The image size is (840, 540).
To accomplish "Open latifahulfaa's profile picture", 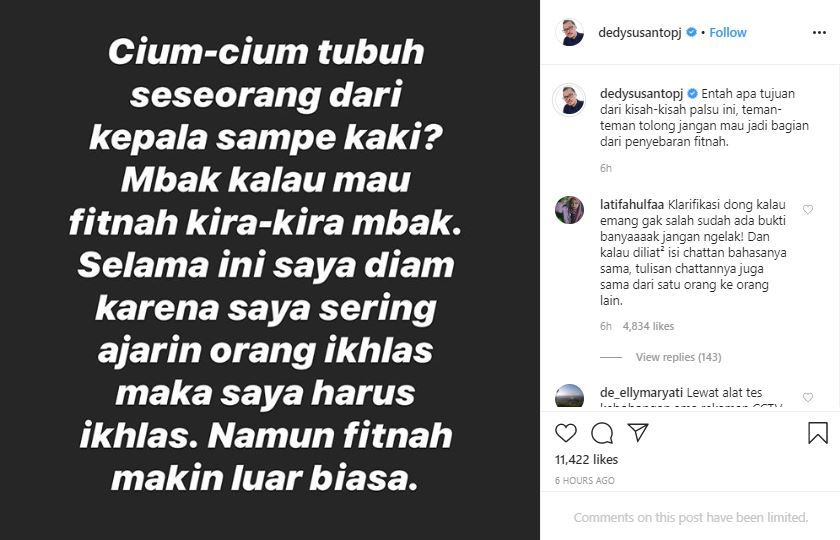I will [x=569, y=210].
